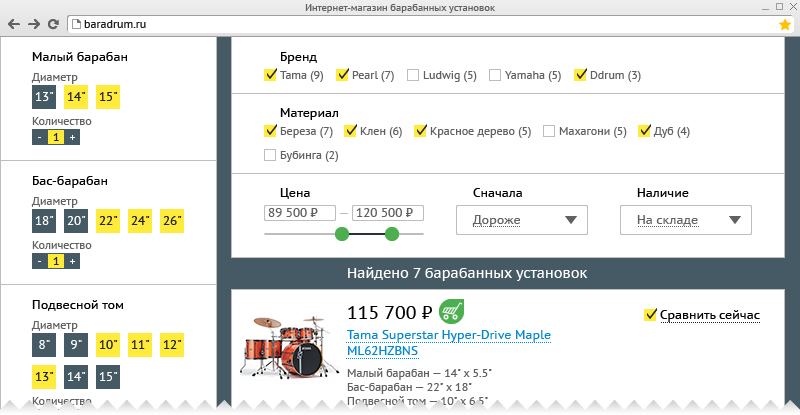Expand the На складе availability dropdown

tap(685, 220)
